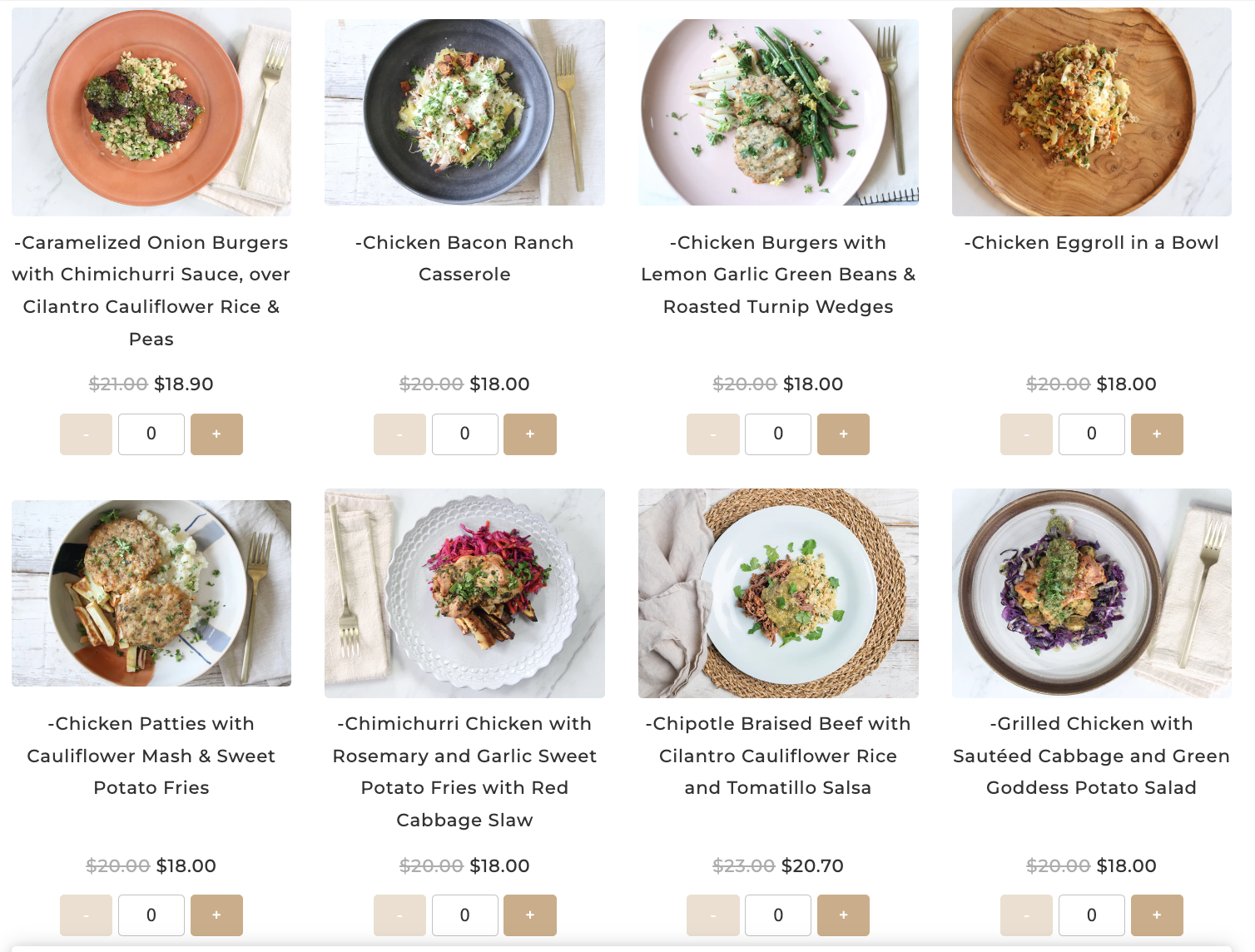The image size is (1255, 952).
Task: Focus the Chimichurri Chicken quantity box
Action: click(464, 915)
